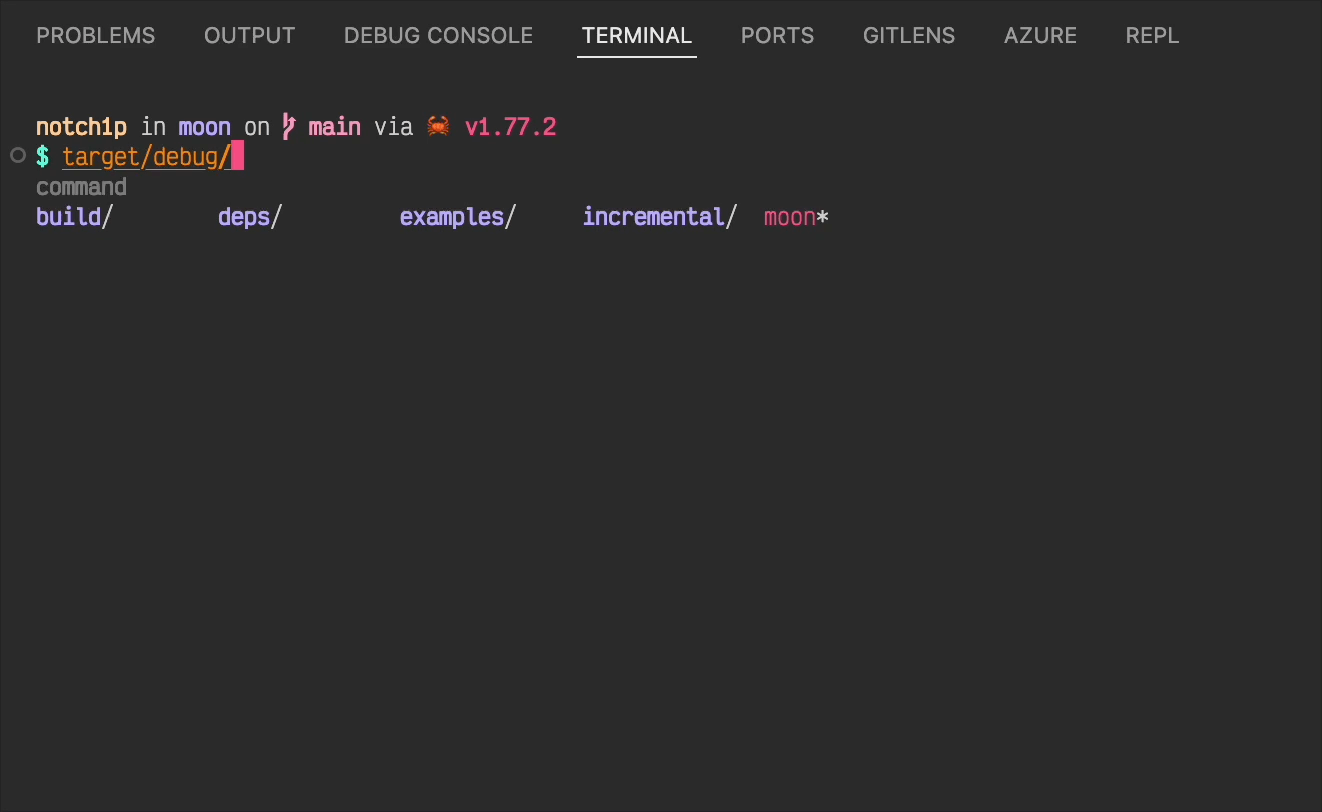Open the target/debug/ underlined path link
The width and height of the screenshot is (1322, 812).
(143, 157)
